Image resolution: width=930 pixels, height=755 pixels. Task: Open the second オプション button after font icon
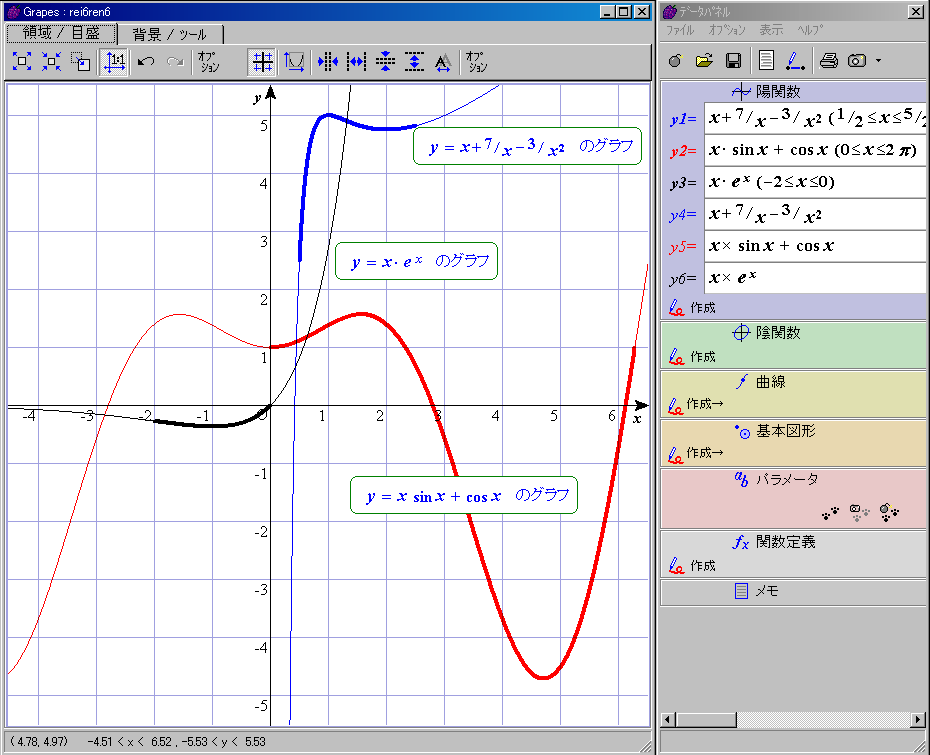point(477,62)
